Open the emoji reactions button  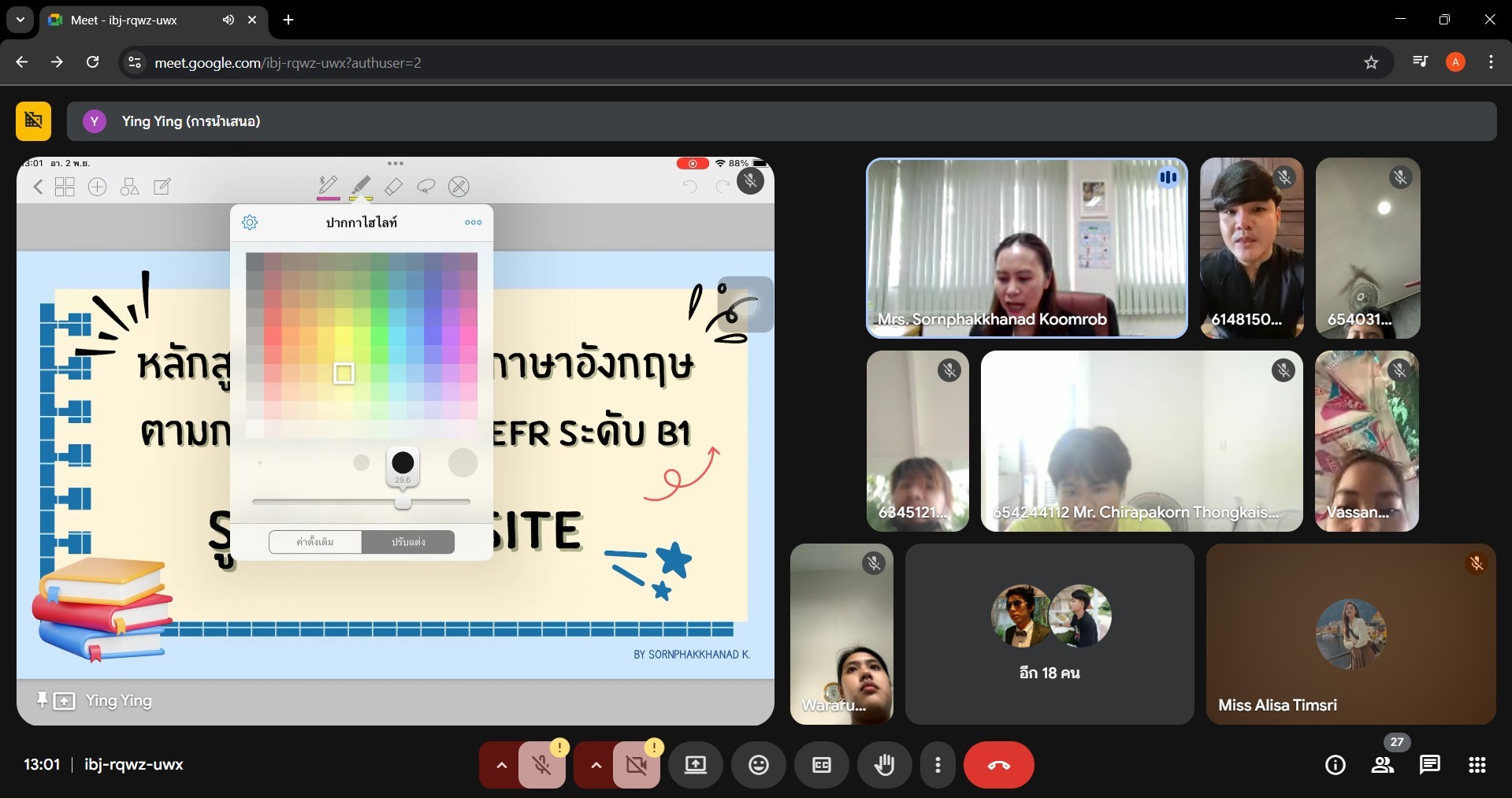point(758,765)
